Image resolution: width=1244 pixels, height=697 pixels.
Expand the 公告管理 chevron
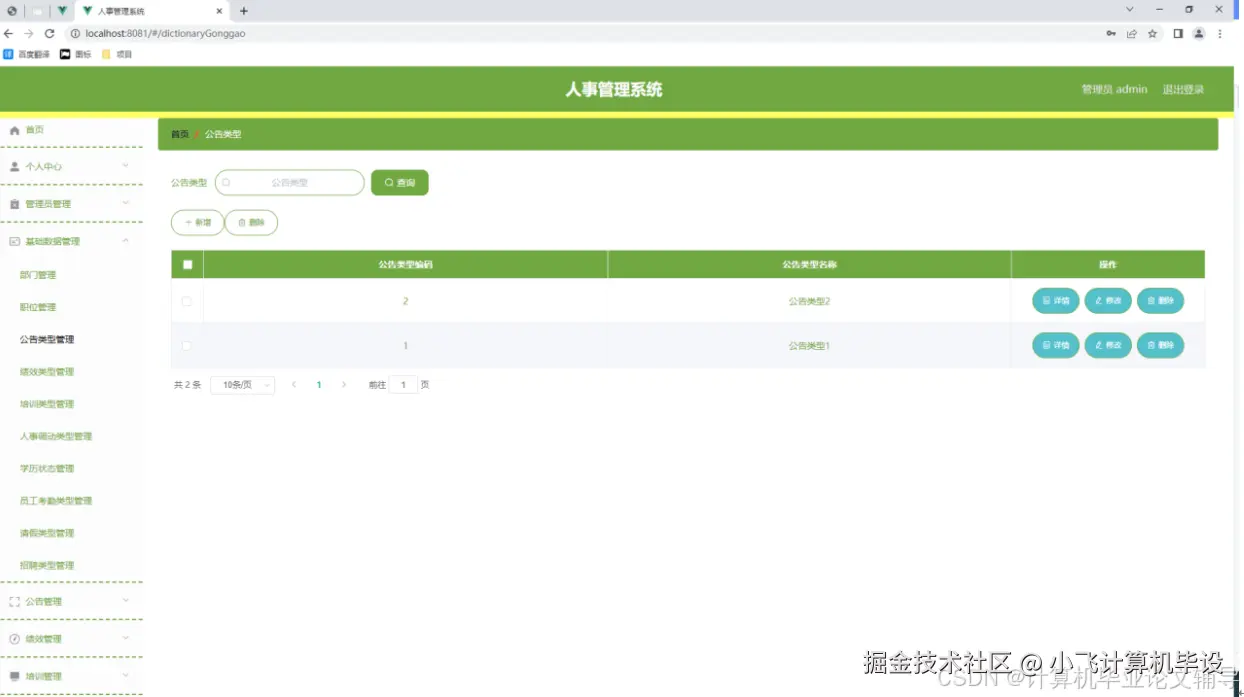click(125, 600)
